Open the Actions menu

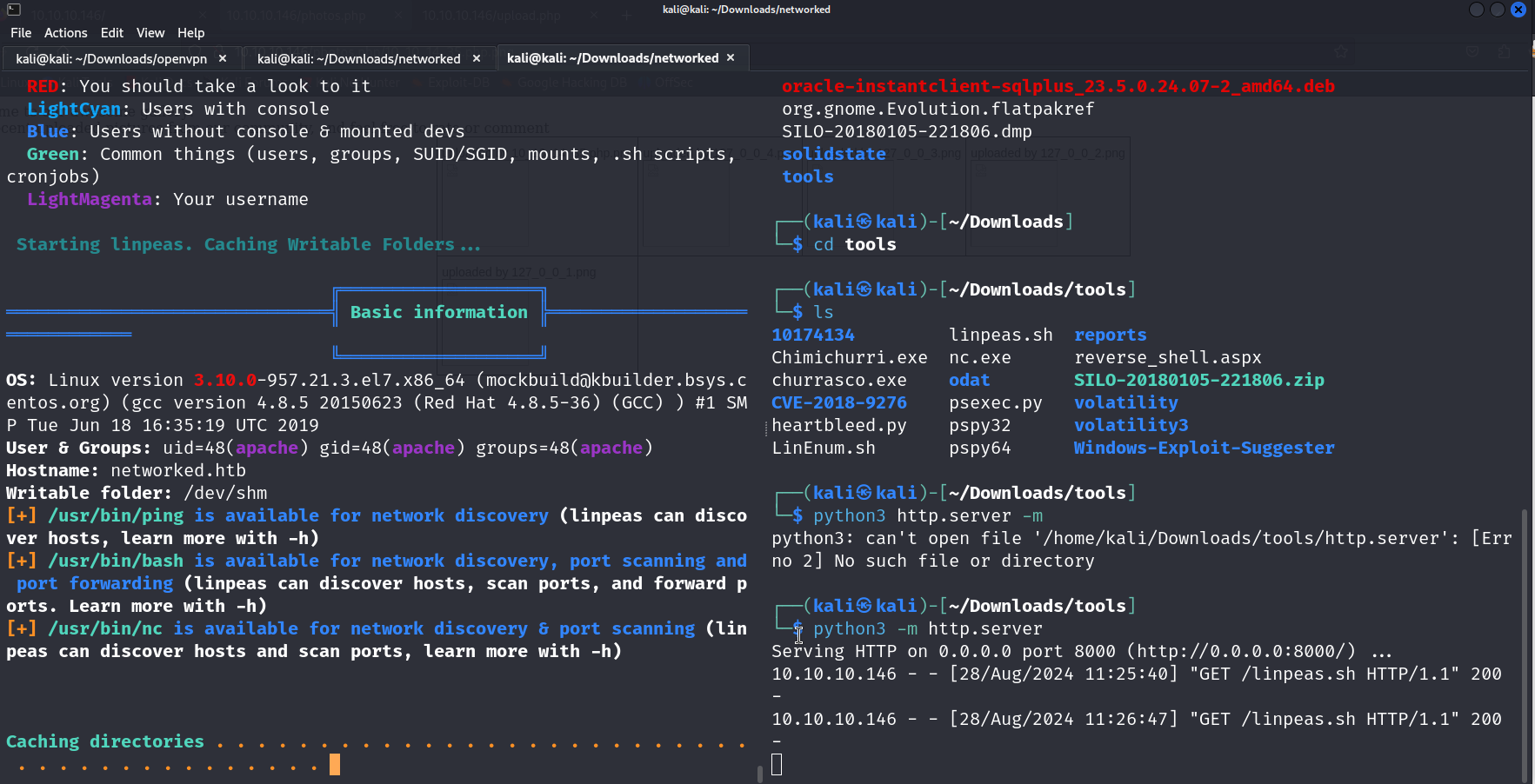[x=66, y=33]
